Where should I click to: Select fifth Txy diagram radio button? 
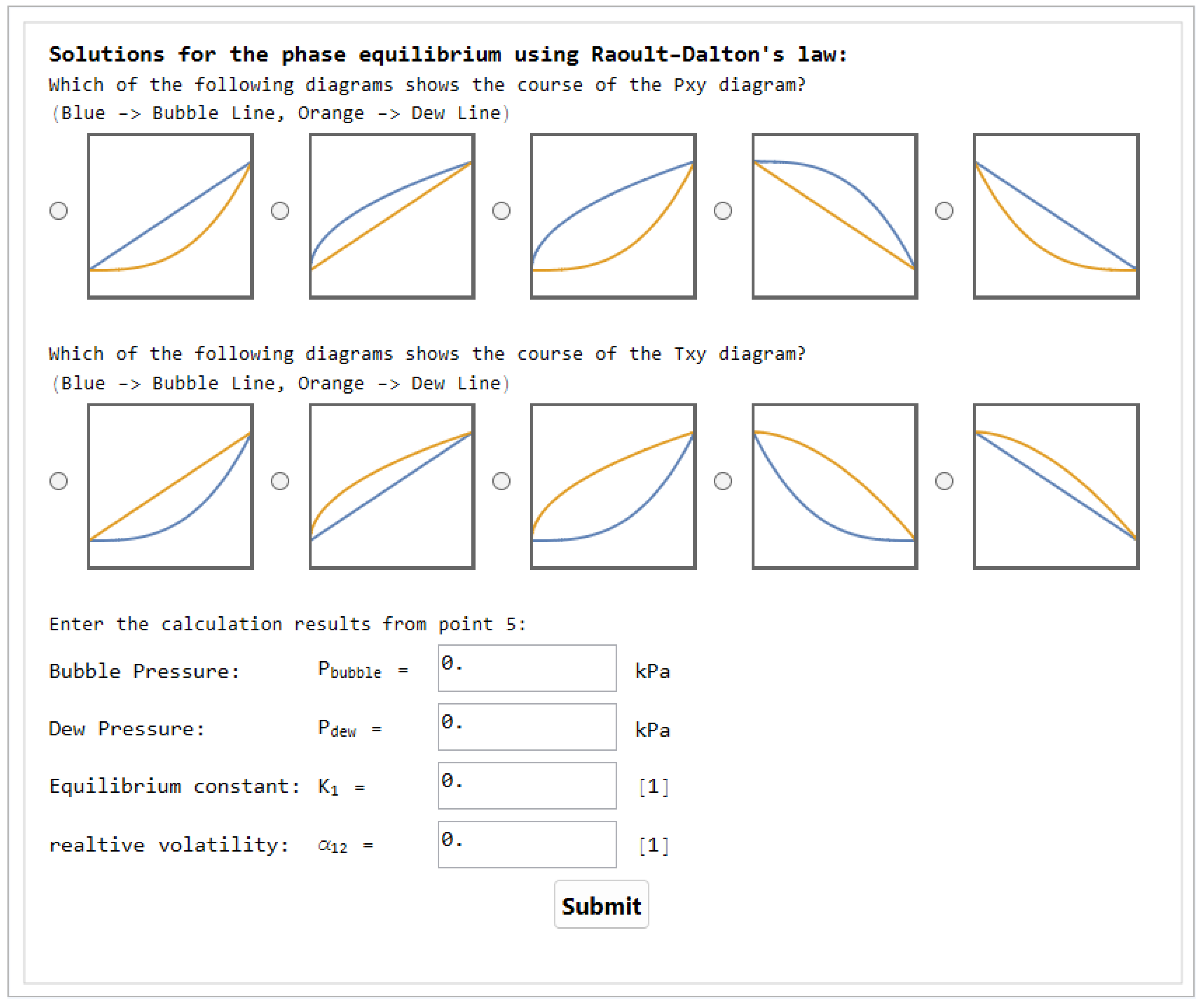[944, 481]
